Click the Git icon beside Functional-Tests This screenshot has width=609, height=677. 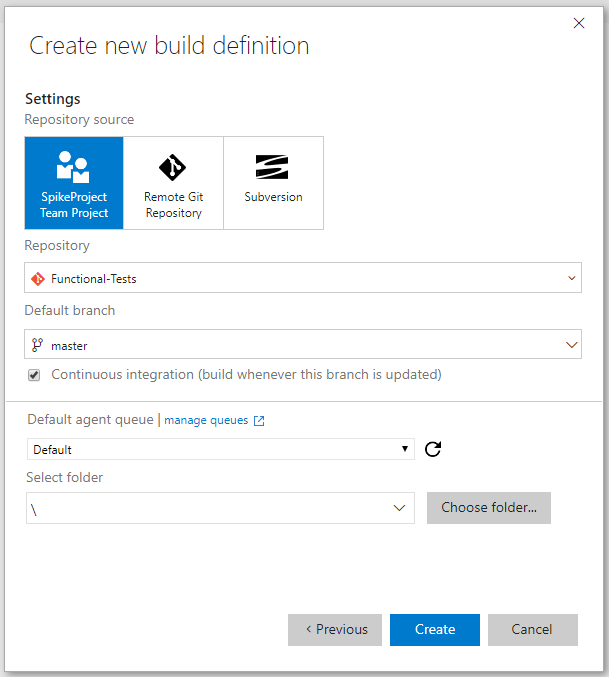click(38, 278)
